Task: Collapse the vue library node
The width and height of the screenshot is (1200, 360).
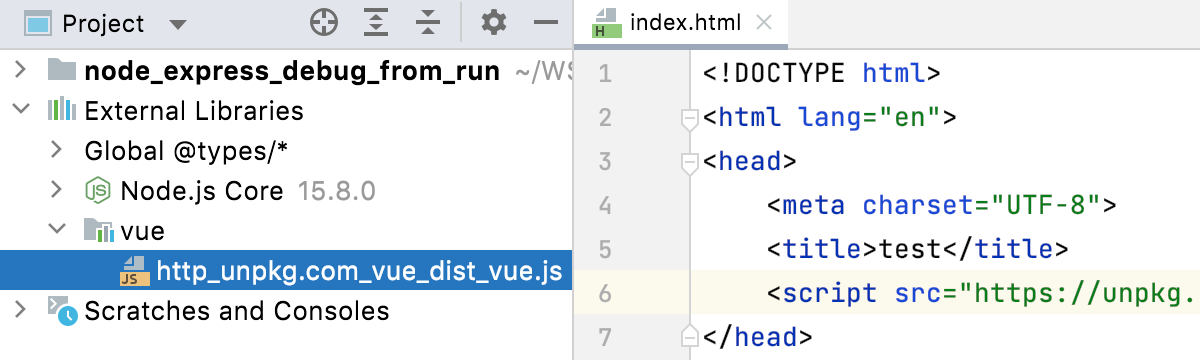Action: [57, 231]
